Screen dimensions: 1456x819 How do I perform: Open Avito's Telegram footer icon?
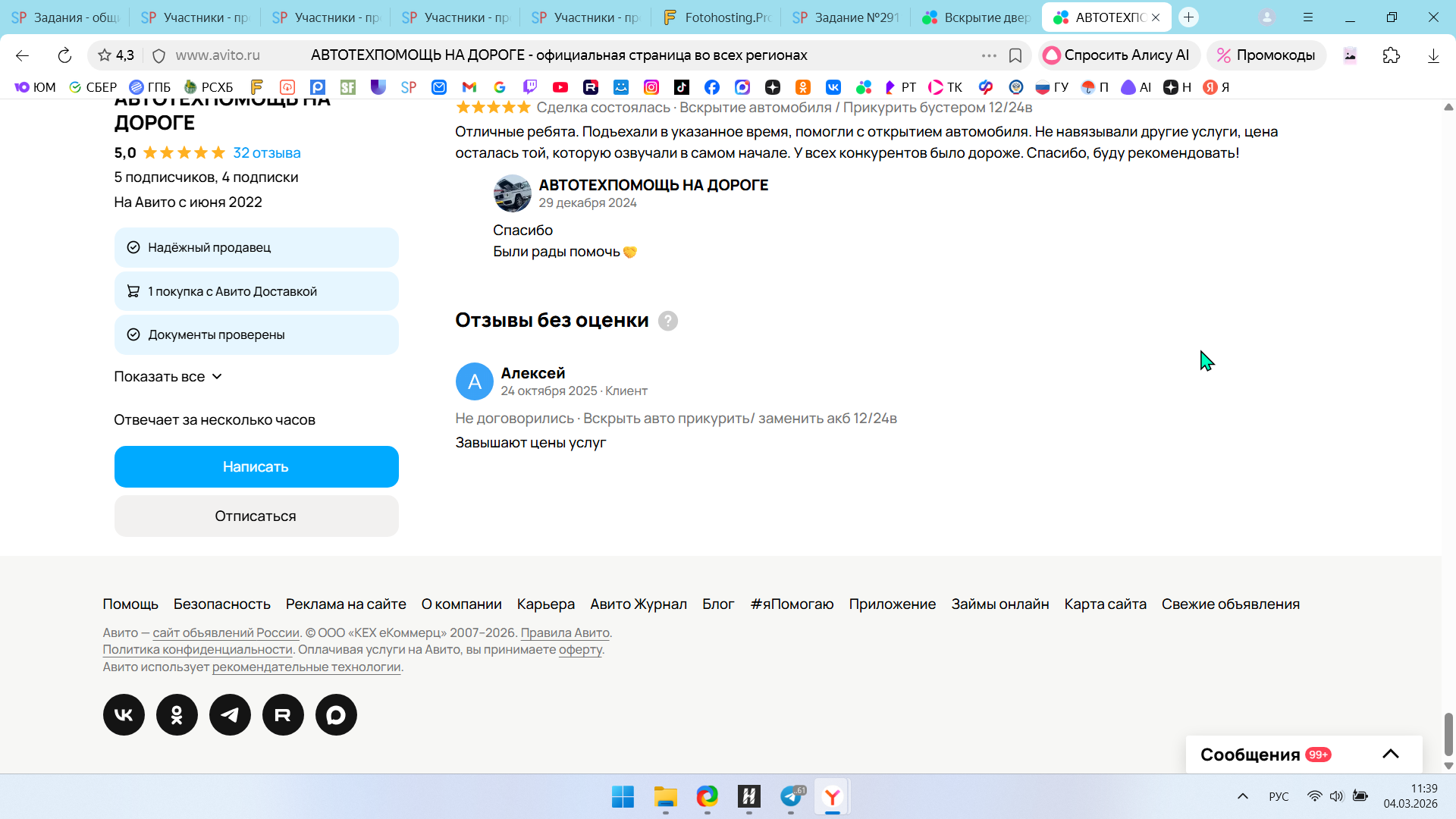230,714
